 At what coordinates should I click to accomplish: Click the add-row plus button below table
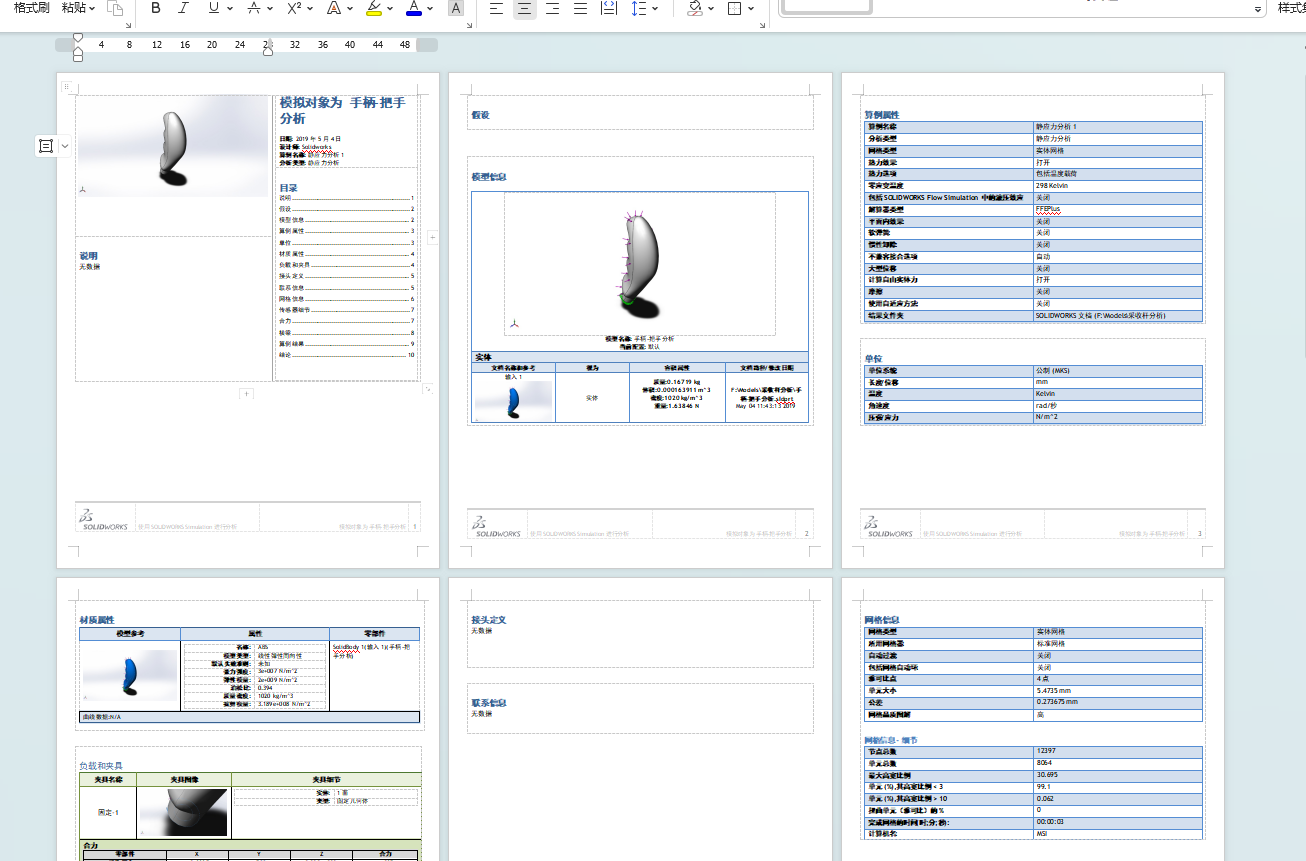[x=247, y=394]
